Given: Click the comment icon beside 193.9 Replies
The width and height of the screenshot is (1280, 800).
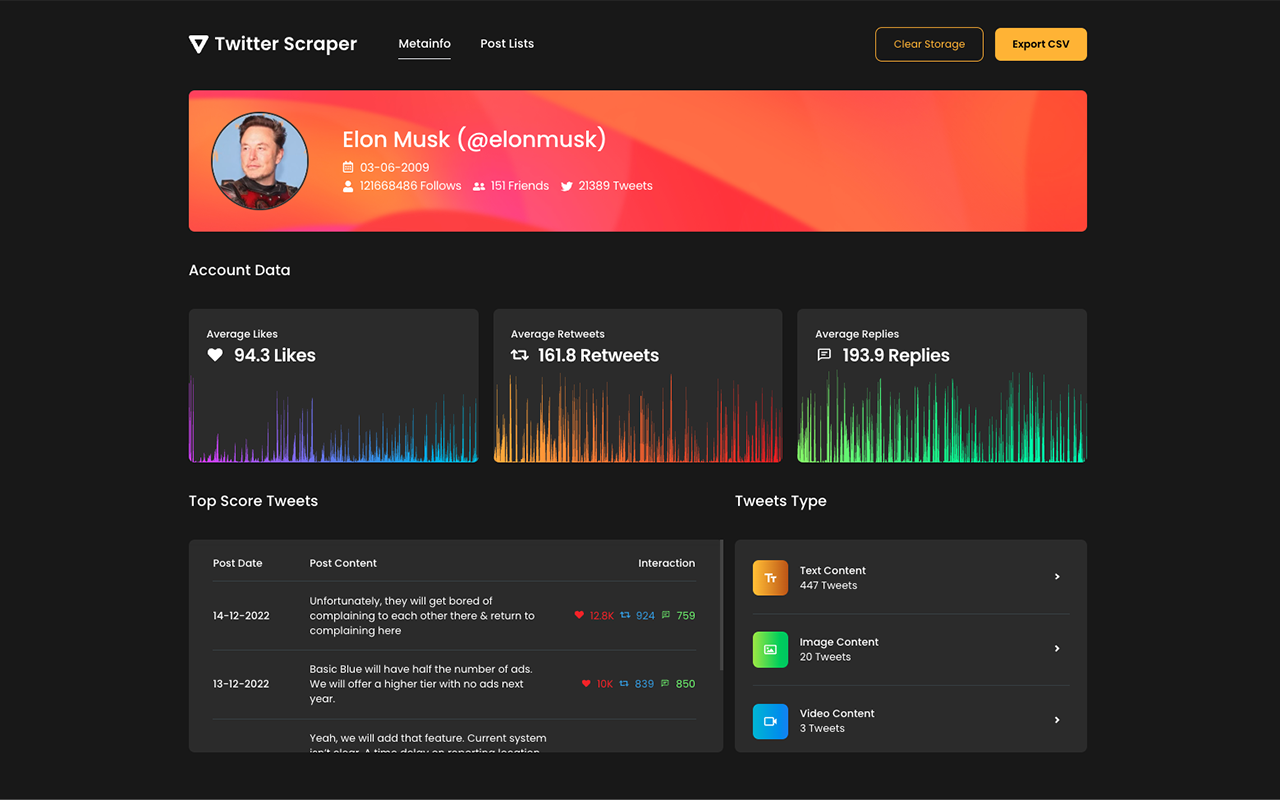Looking at the screenshot, I should [824, 355].
